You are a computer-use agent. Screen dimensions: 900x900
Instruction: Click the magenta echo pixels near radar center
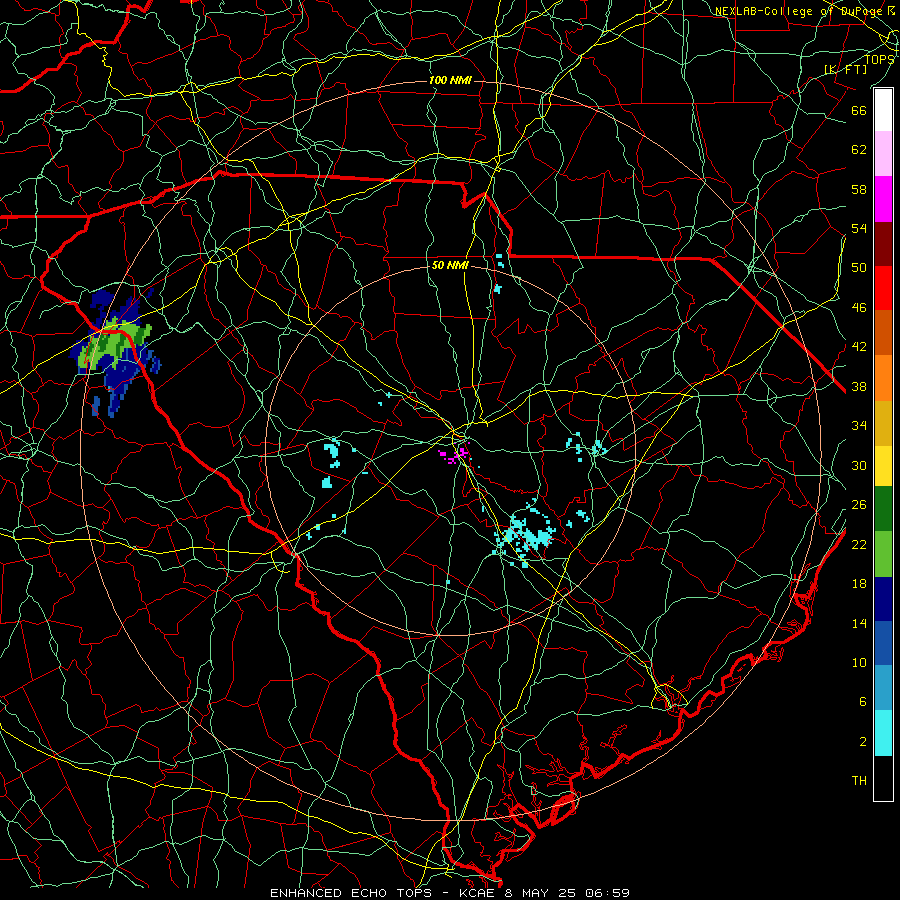click(x=455, y=453)
